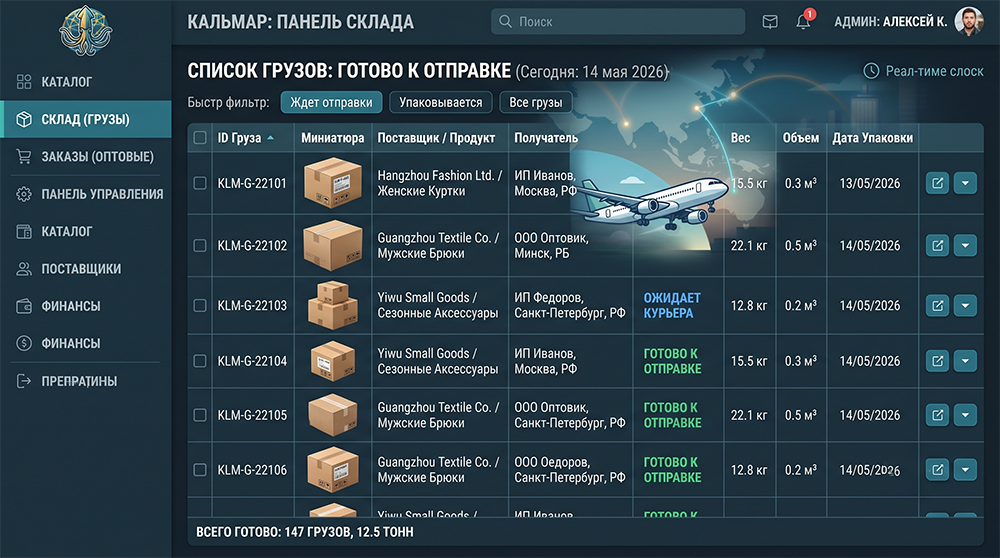Apply the Ждет отправки quick filter
The image size is (1000, 558).
tap(331, 102)
